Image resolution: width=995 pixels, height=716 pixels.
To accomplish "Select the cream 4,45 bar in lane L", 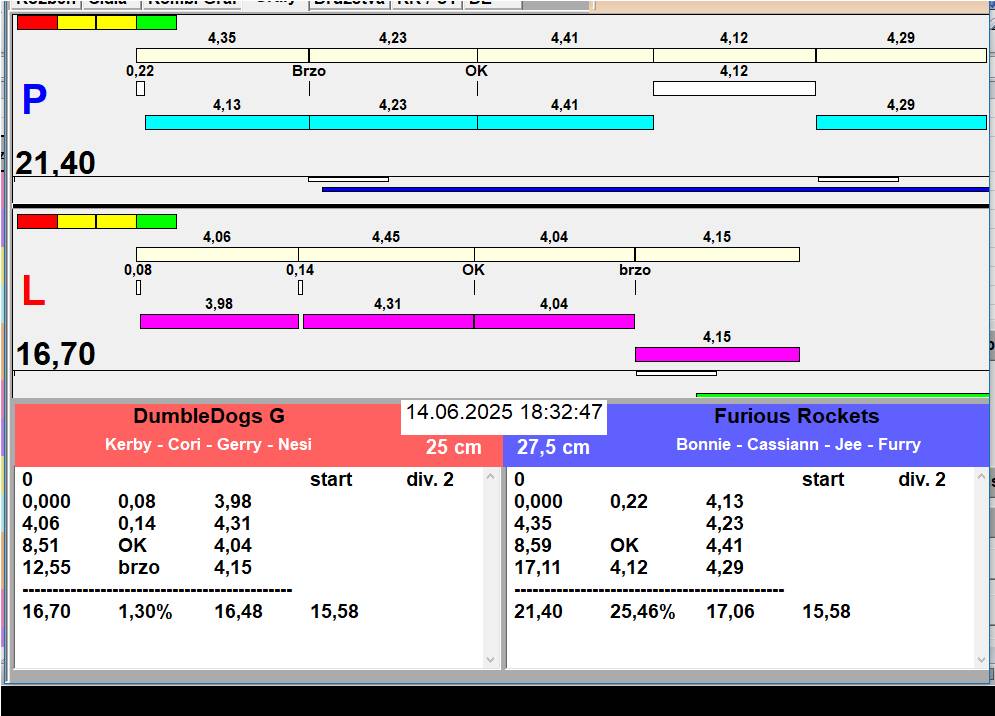I will (386, 255).
